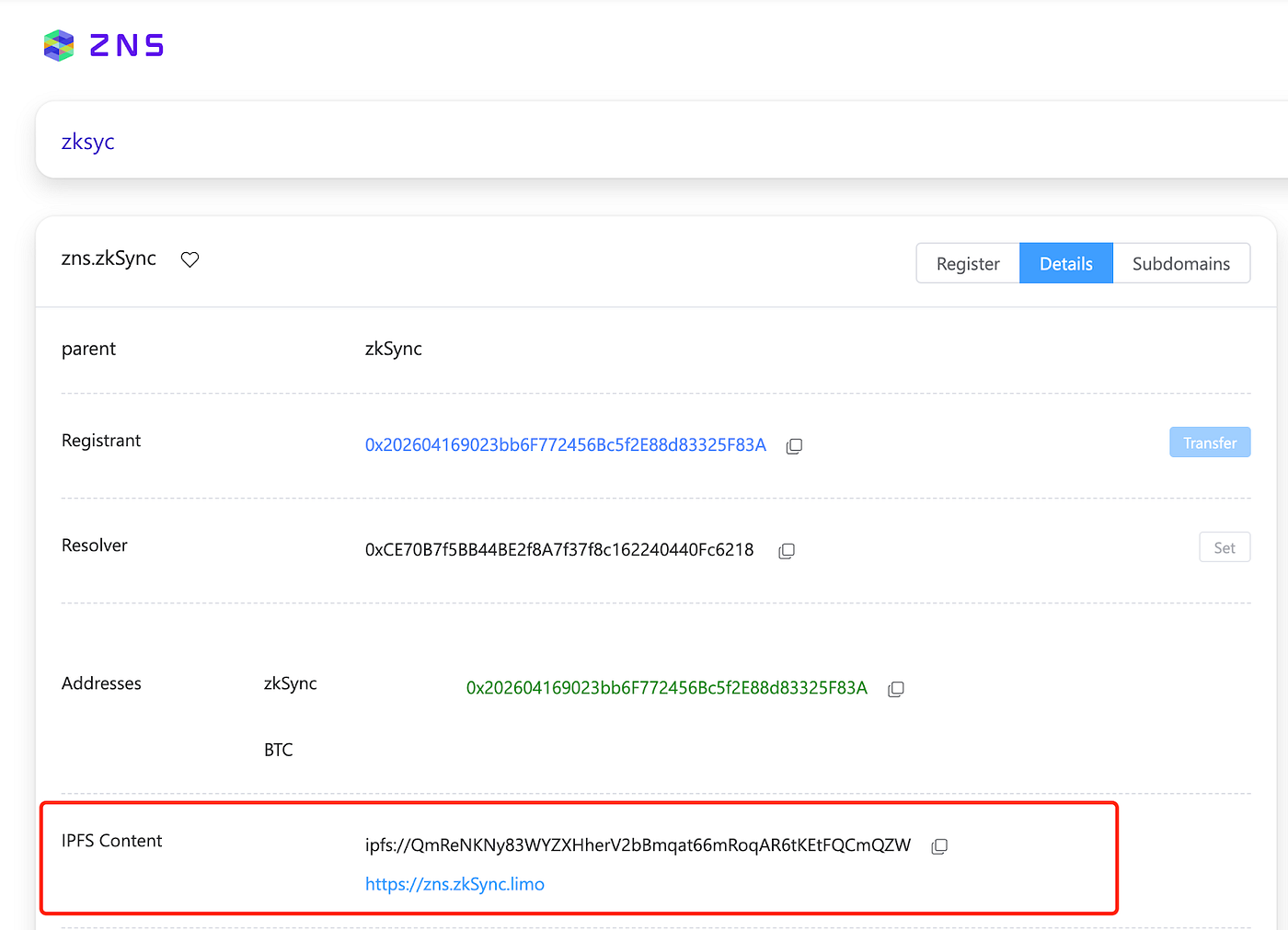
Task: Open the Subdomains tab
Action: (1181, 263)
